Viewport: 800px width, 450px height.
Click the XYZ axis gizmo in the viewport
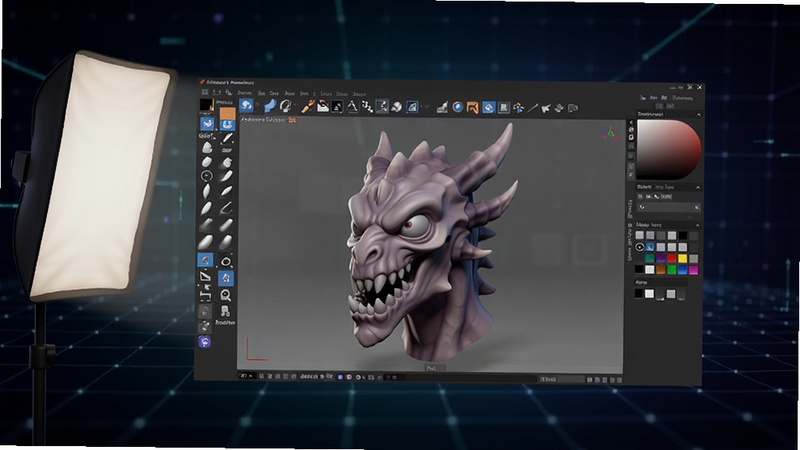click(x=610, y=134)
